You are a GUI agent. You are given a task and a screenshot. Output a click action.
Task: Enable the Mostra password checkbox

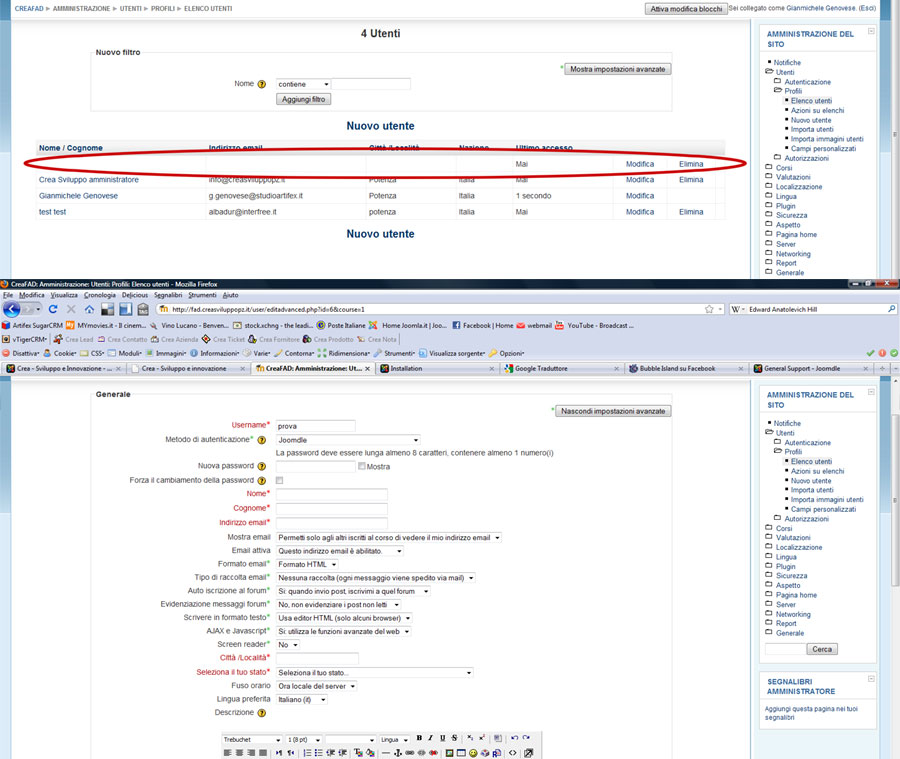(362, 466)
